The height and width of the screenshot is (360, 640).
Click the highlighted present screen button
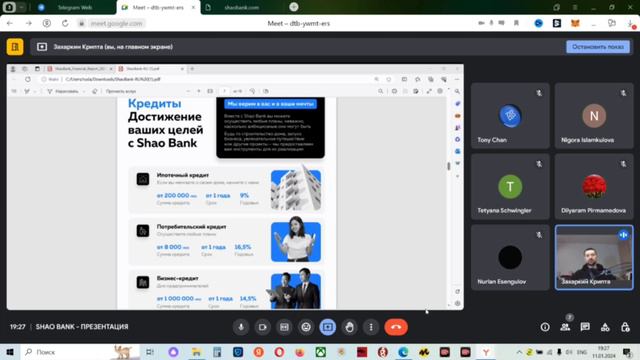[x=327, y=327]
